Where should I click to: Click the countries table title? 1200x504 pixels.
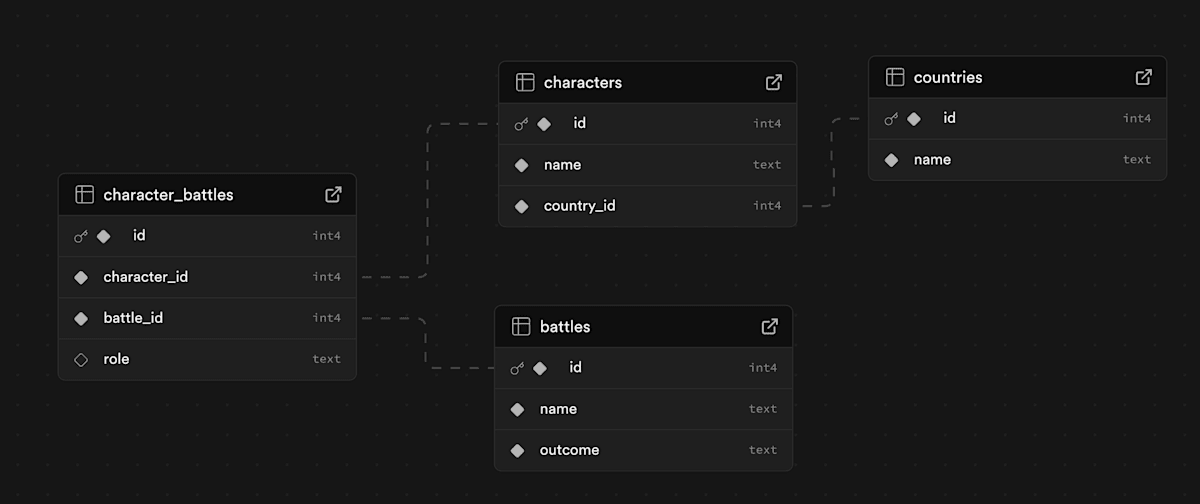tap(948, 77)
